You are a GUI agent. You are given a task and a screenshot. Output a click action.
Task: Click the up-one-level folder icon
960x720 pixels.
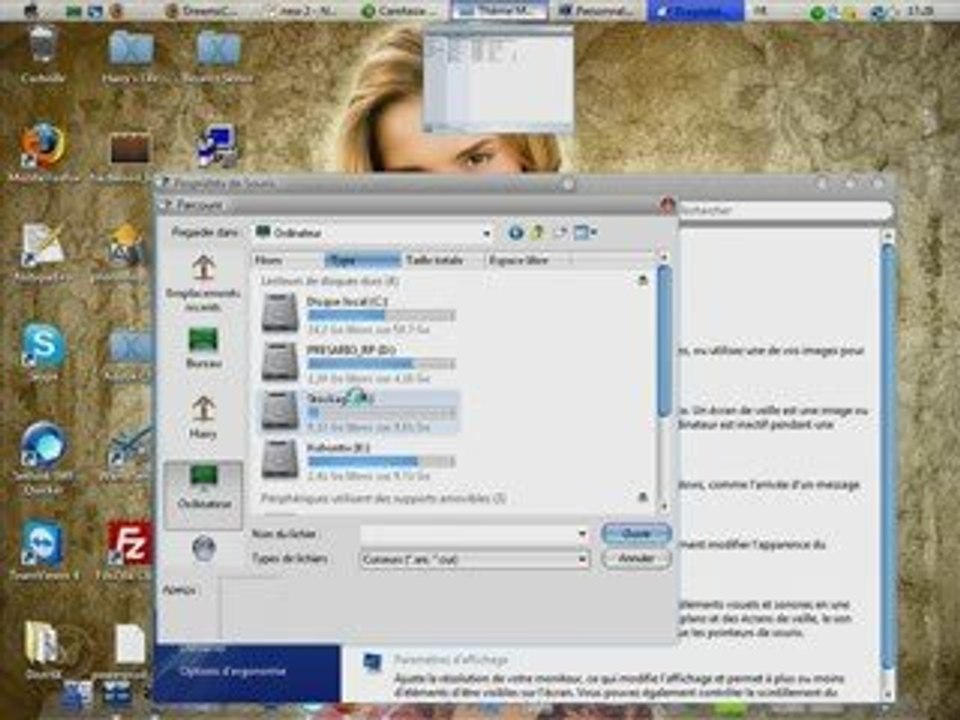pyautogui.click(x=538, y=232)
